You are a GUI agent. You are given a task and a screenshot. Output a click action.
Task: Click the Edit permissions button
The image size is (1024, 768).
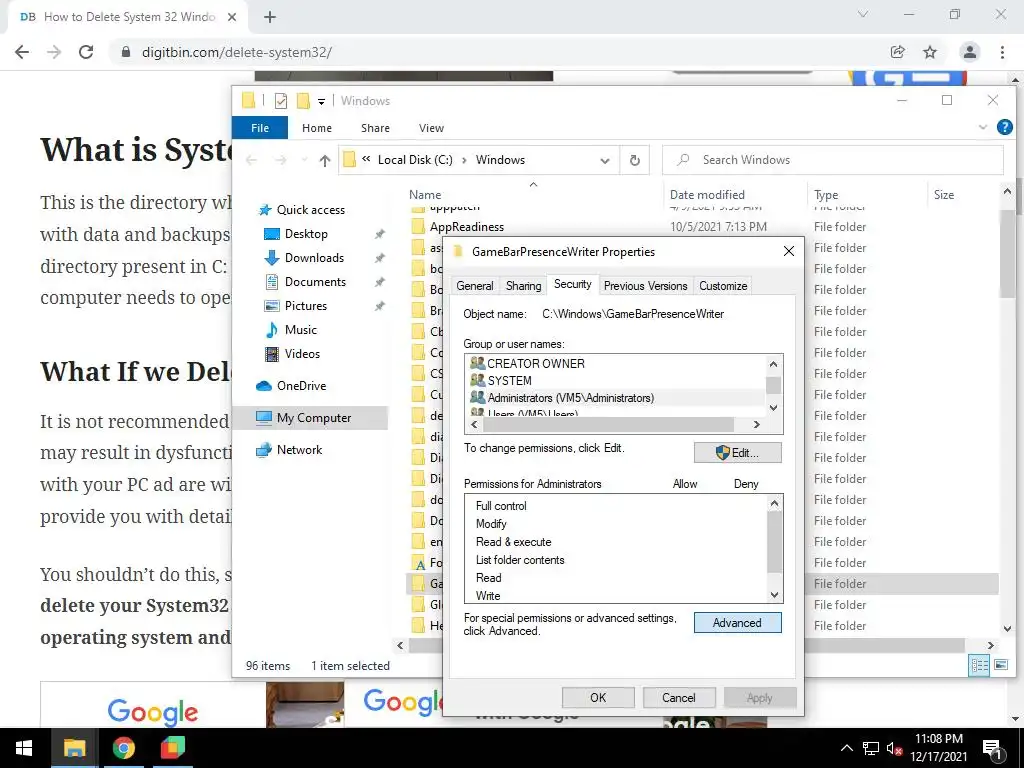(x=737, y=453)
